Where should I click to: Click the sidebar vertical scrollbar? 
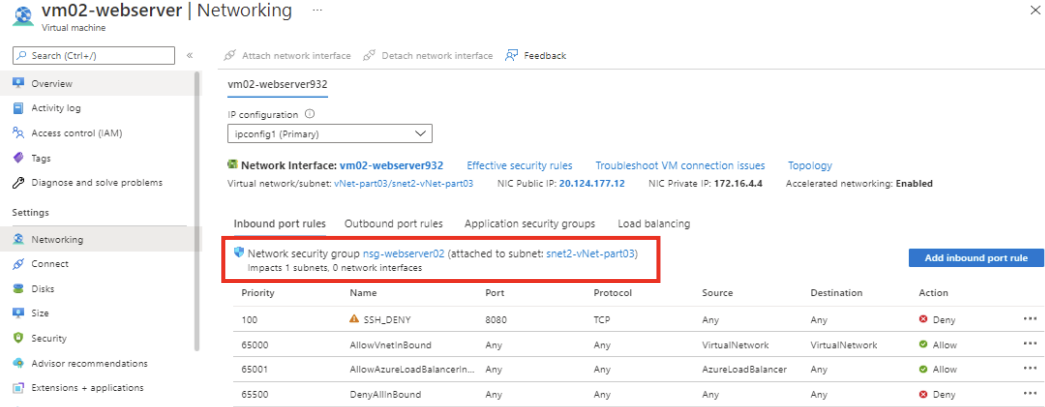click(x=196, y=210)
